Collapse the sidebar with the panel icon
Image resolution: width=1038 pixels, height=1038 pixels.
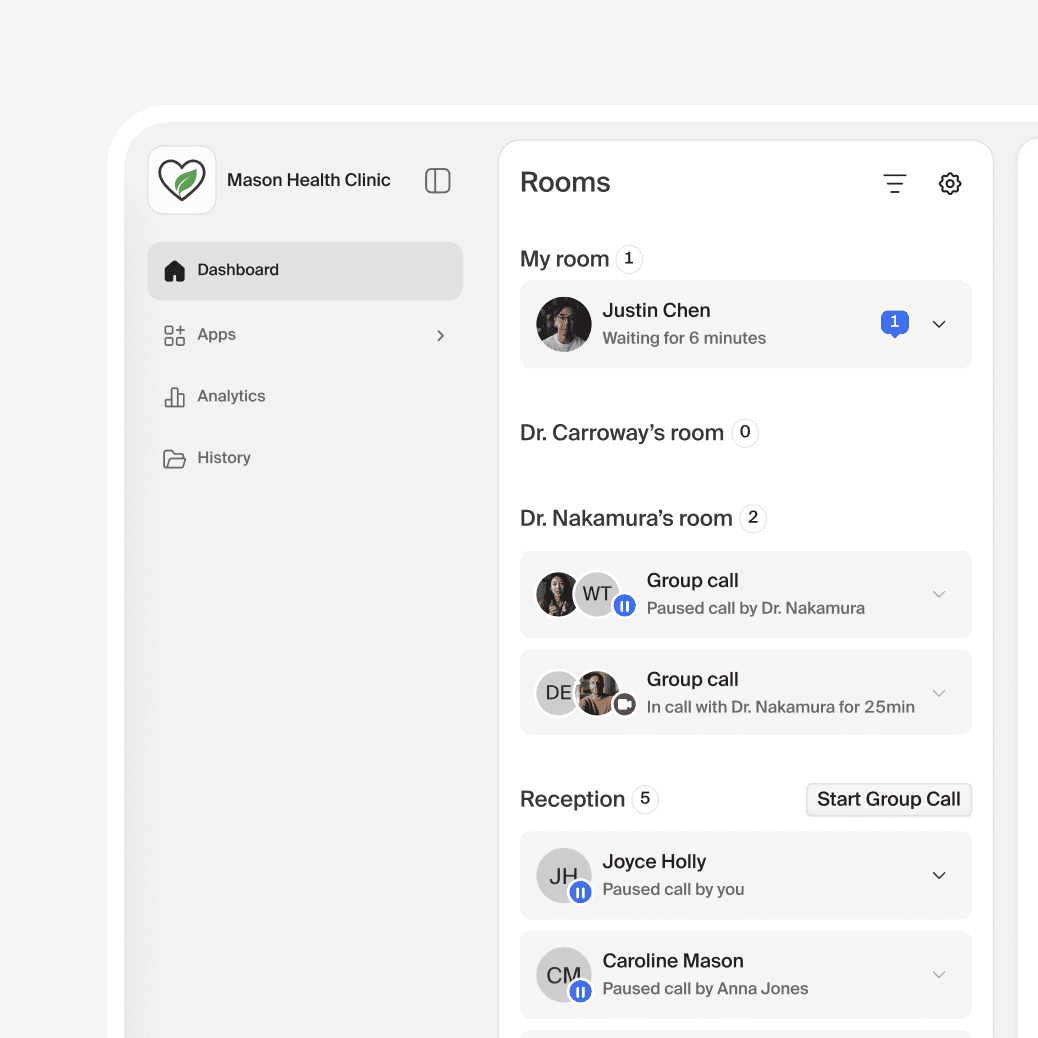(x=438, y=181)
